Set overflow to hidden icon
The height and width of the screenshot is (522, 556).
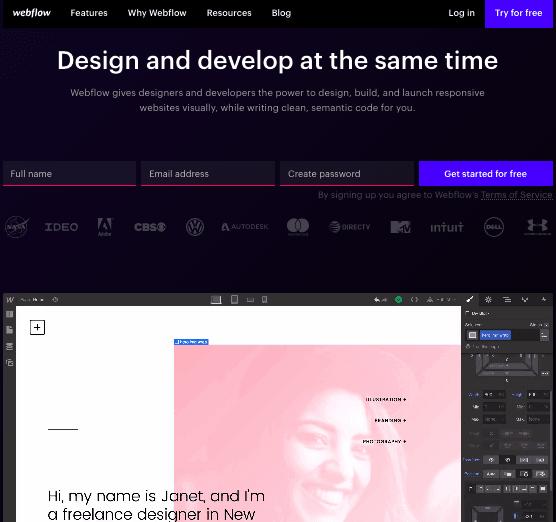(x=507, y=460)
